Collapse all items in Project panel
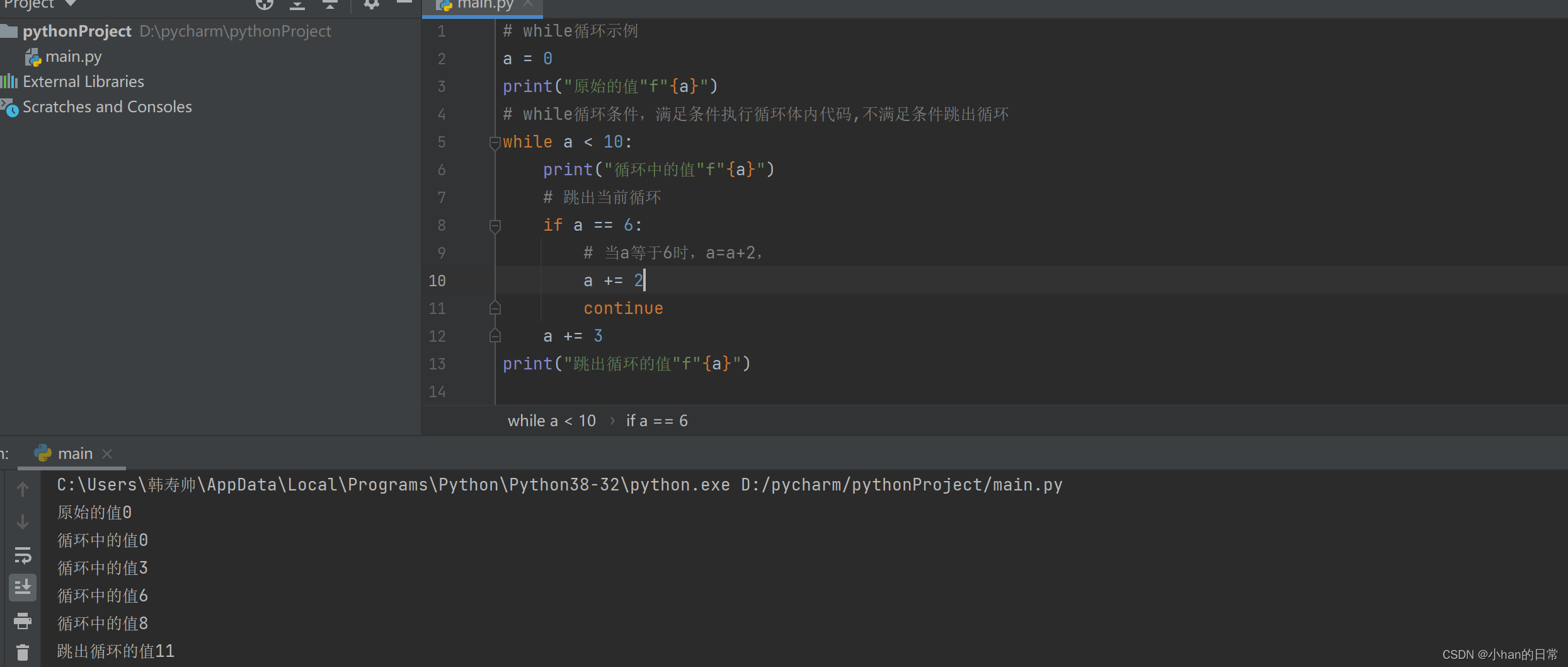The width and height of the screenshot is (1568, 667). pos(330,5)
